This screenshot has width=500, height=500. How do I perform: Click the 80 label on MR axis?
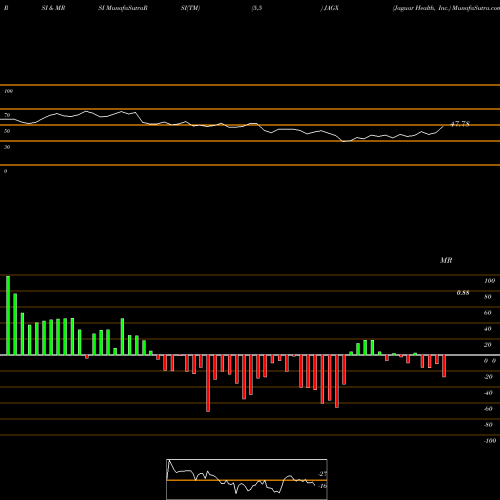(488, 297)
